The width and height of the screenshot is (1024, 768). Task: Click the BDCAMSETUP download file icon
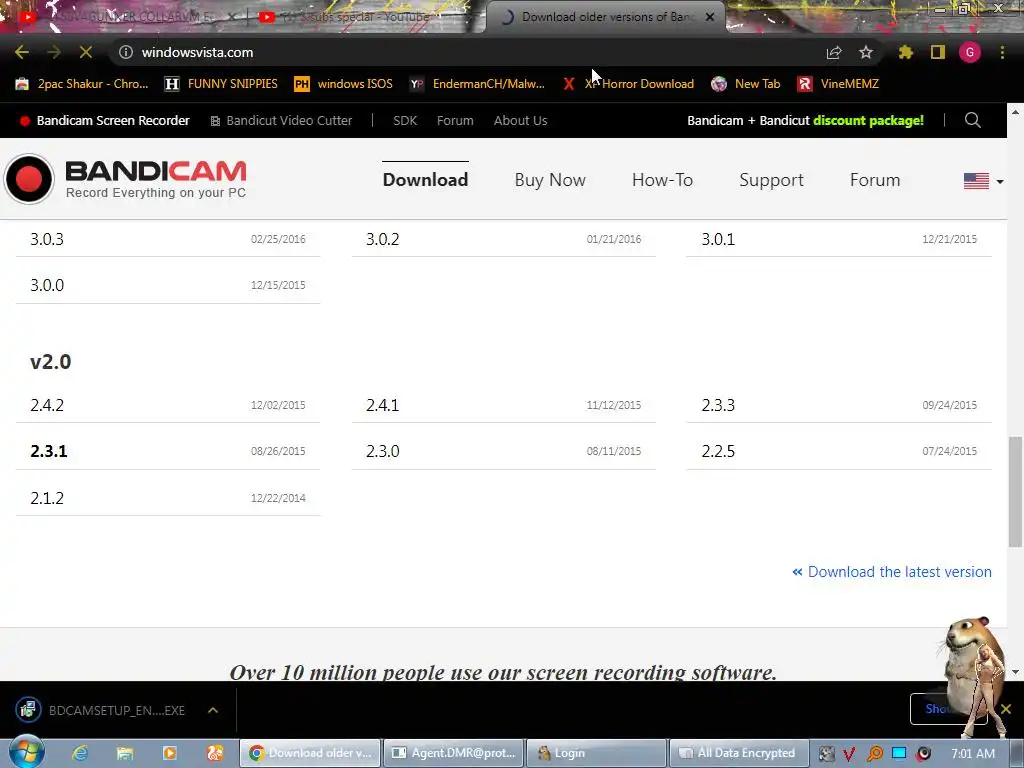(x=28, y=710)
